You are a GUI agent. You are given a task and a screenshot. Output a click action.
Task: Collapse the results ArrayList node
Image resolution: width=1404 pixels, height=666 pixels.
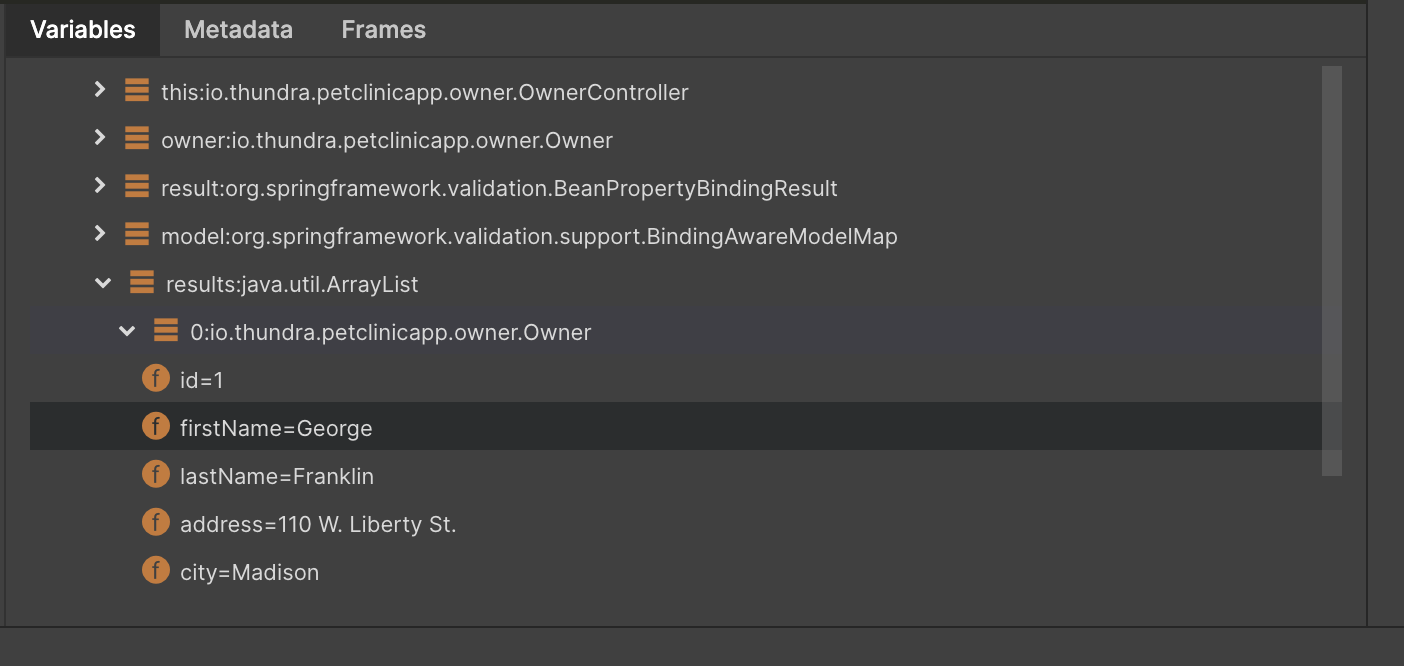coord(103,283)
